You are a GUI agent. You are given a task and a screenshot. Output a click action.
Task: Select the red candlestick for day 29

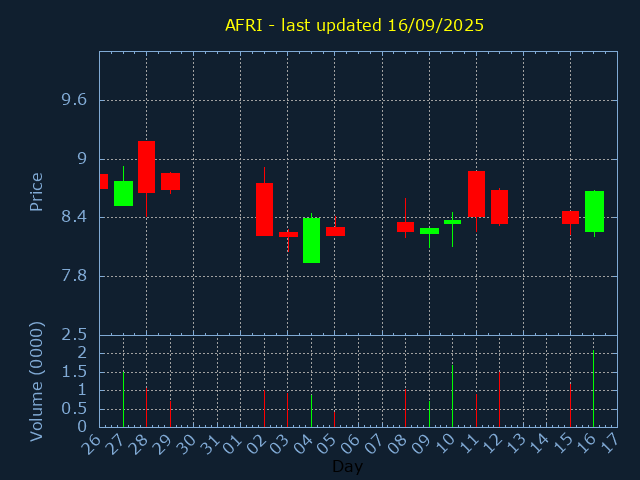tap(170, 181)
